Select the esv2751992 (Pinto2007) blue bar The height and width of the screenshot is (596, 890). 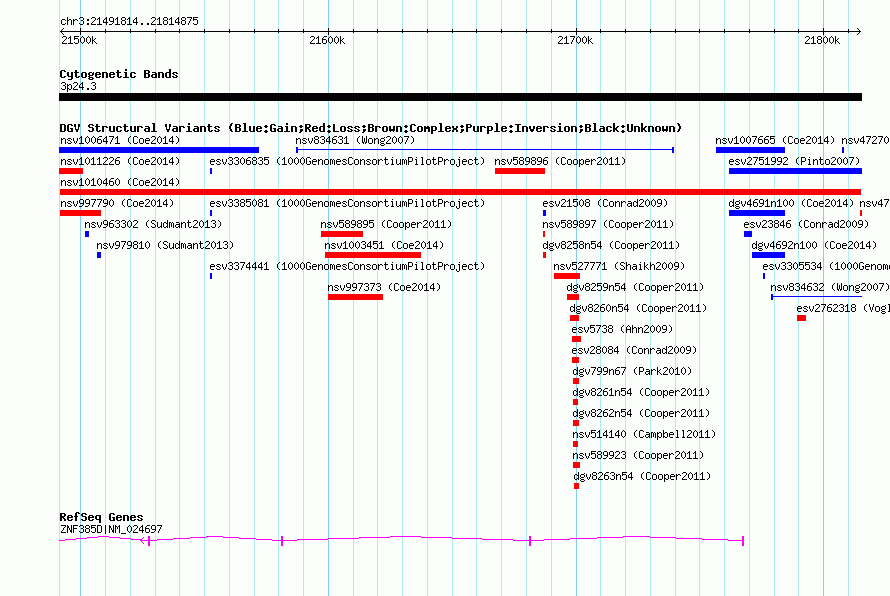pyautogui.click(x=795, y=171)
